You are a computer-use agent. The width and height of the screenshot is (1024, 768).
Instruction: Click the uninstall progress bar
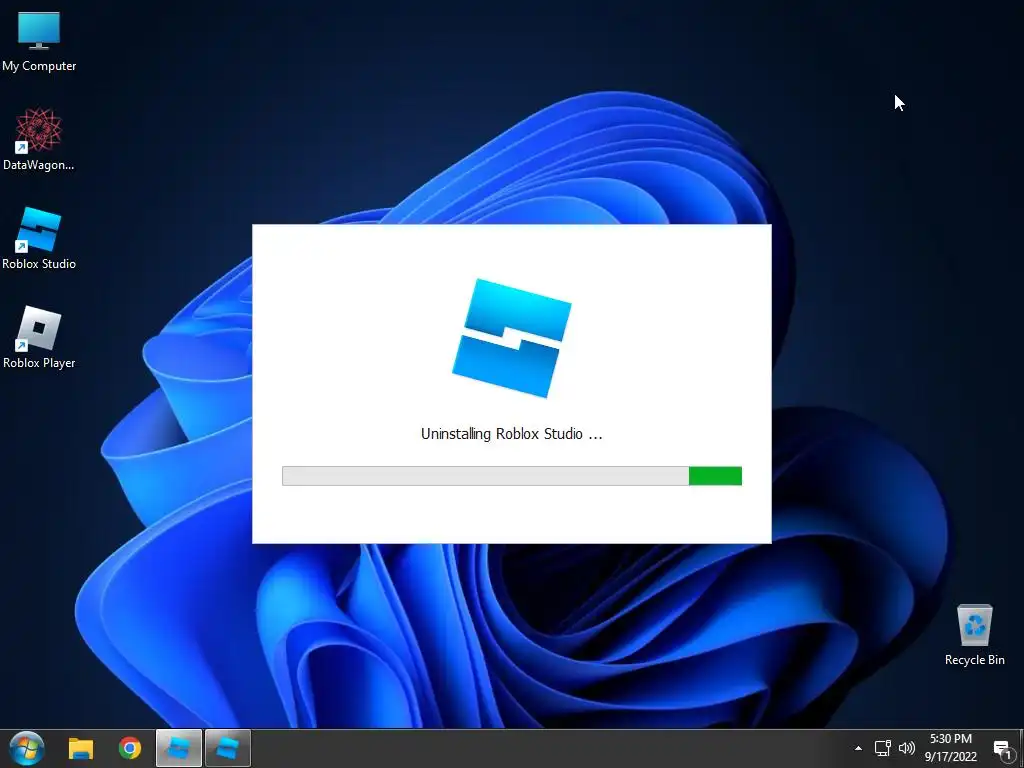click(512, 476)
